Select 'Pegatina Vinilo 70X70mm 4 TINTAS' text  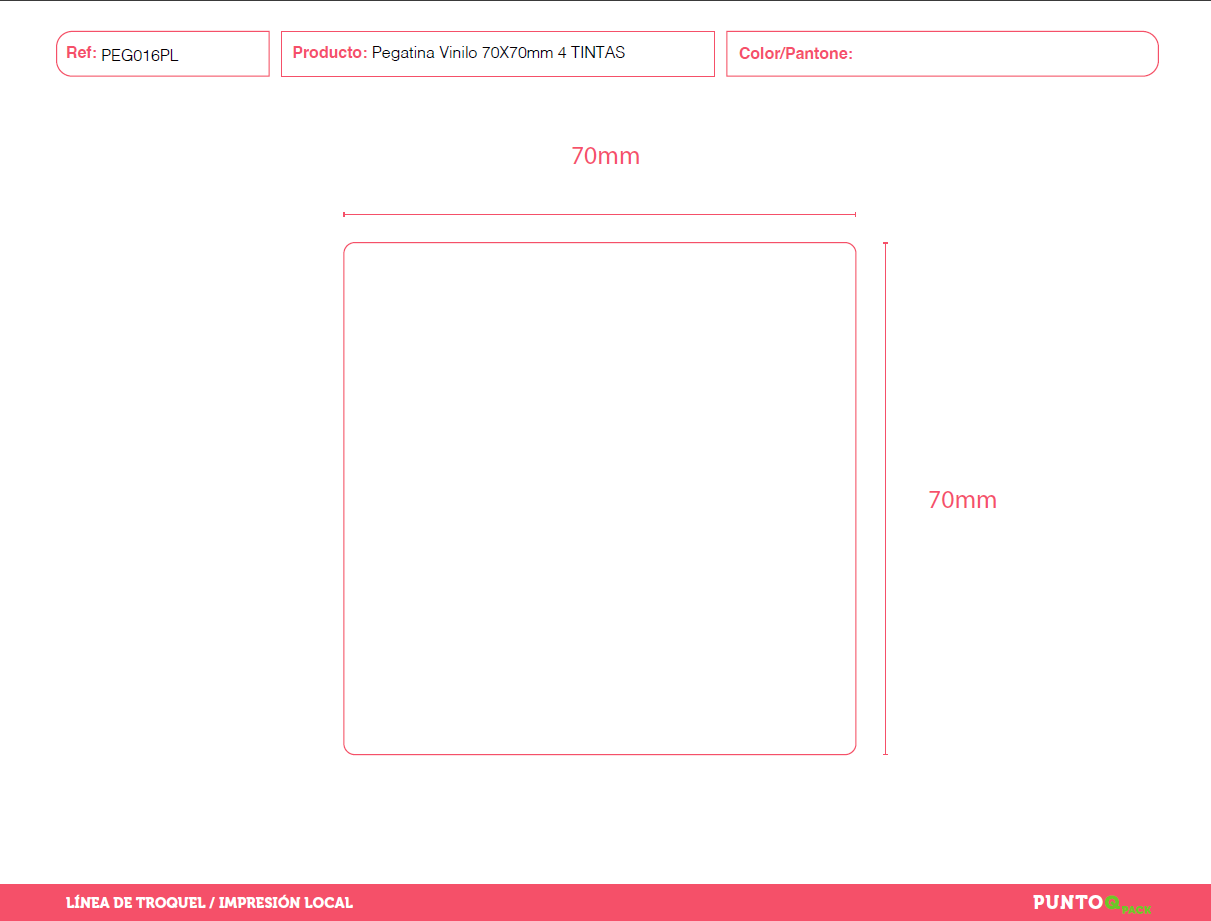pos(498,52)
